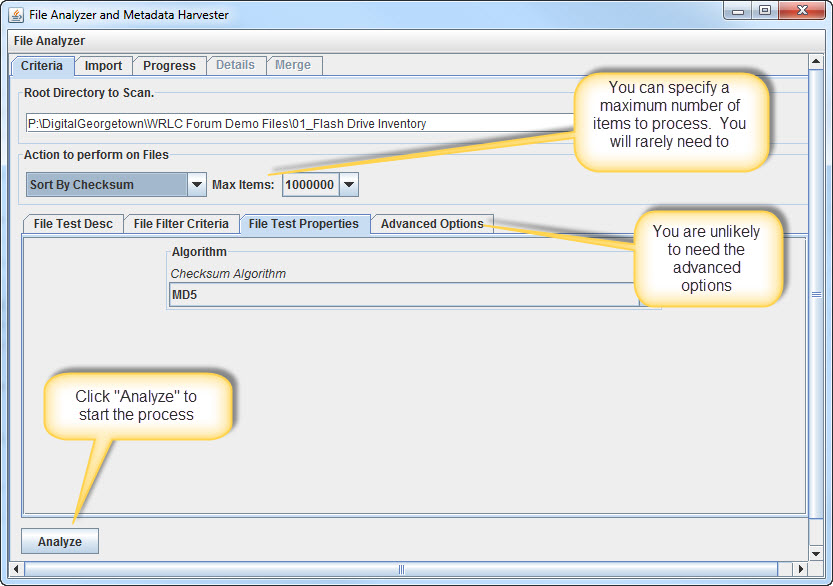Click the vertical scrollbar thumb on right
The height and width of the screenshot is (586, 833).
pyautogui.click(x=817, y=295)
